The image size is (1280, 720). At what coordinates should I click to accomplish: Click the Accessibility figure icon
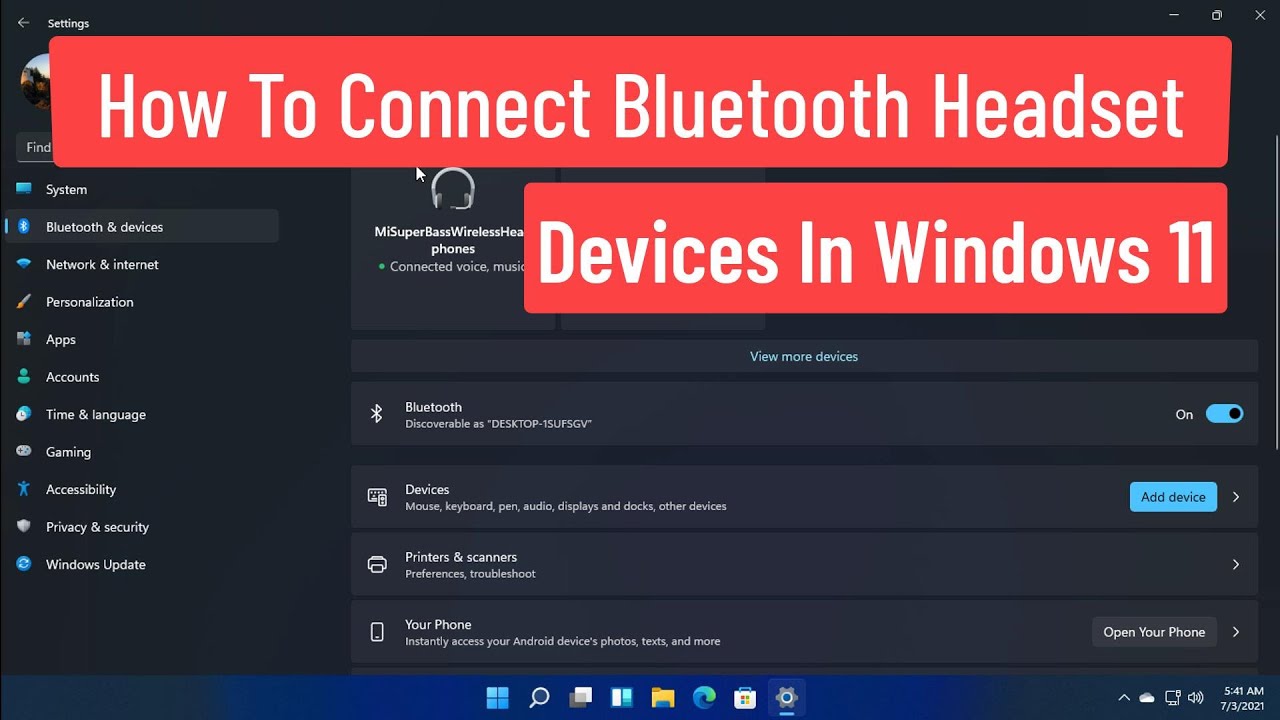tap(24, 489)
